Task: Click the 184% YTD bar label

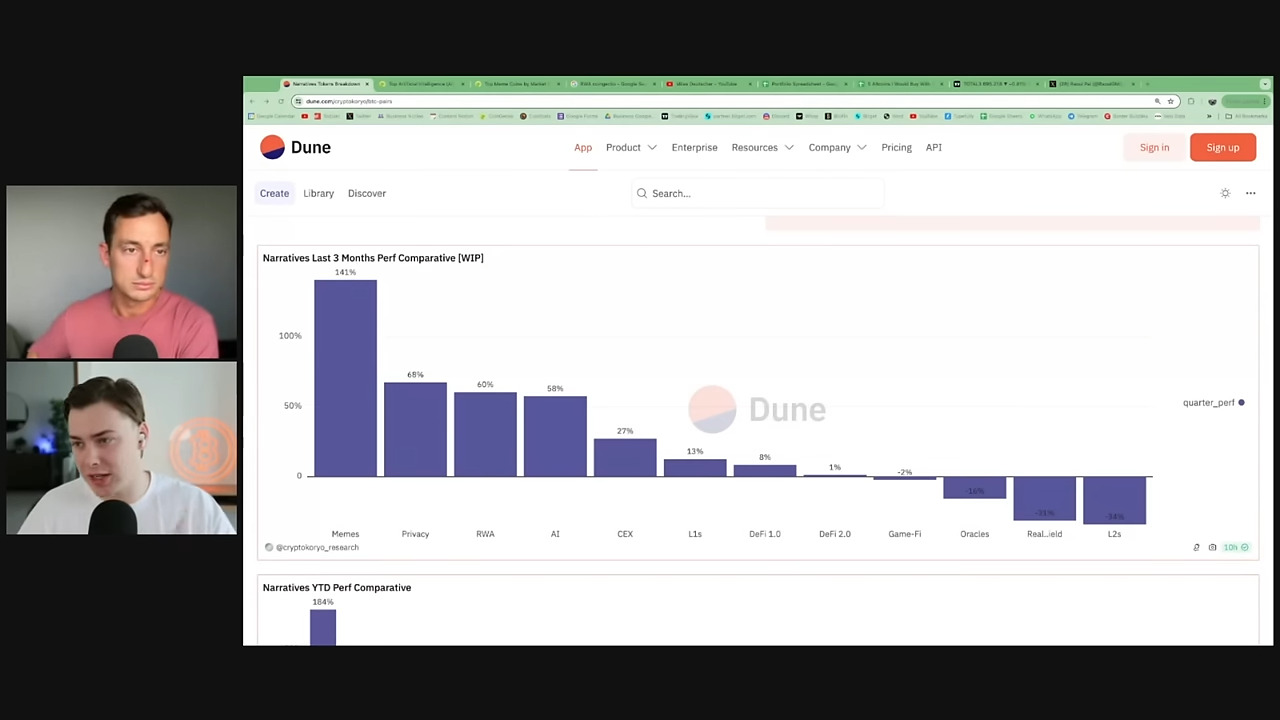Action: pos(322,602)
